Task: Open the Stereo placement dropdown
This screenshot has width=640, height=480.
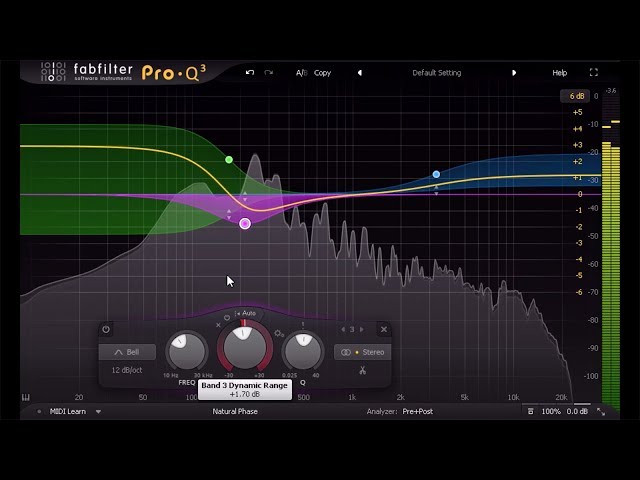Action: [362, 352]
